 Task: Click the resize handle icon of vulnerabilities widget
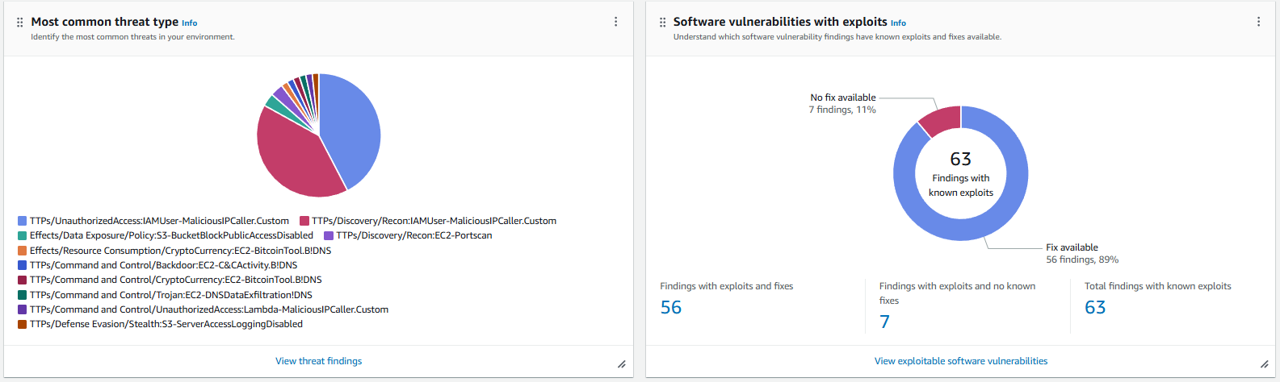click(1263, 364)
